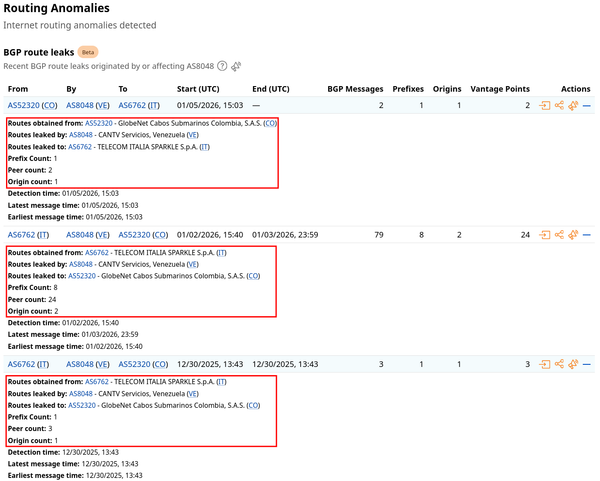This screenshot has width=600, height=481.
Task: Open AS8048 link in the first row's By column
Action: [79, 105]
